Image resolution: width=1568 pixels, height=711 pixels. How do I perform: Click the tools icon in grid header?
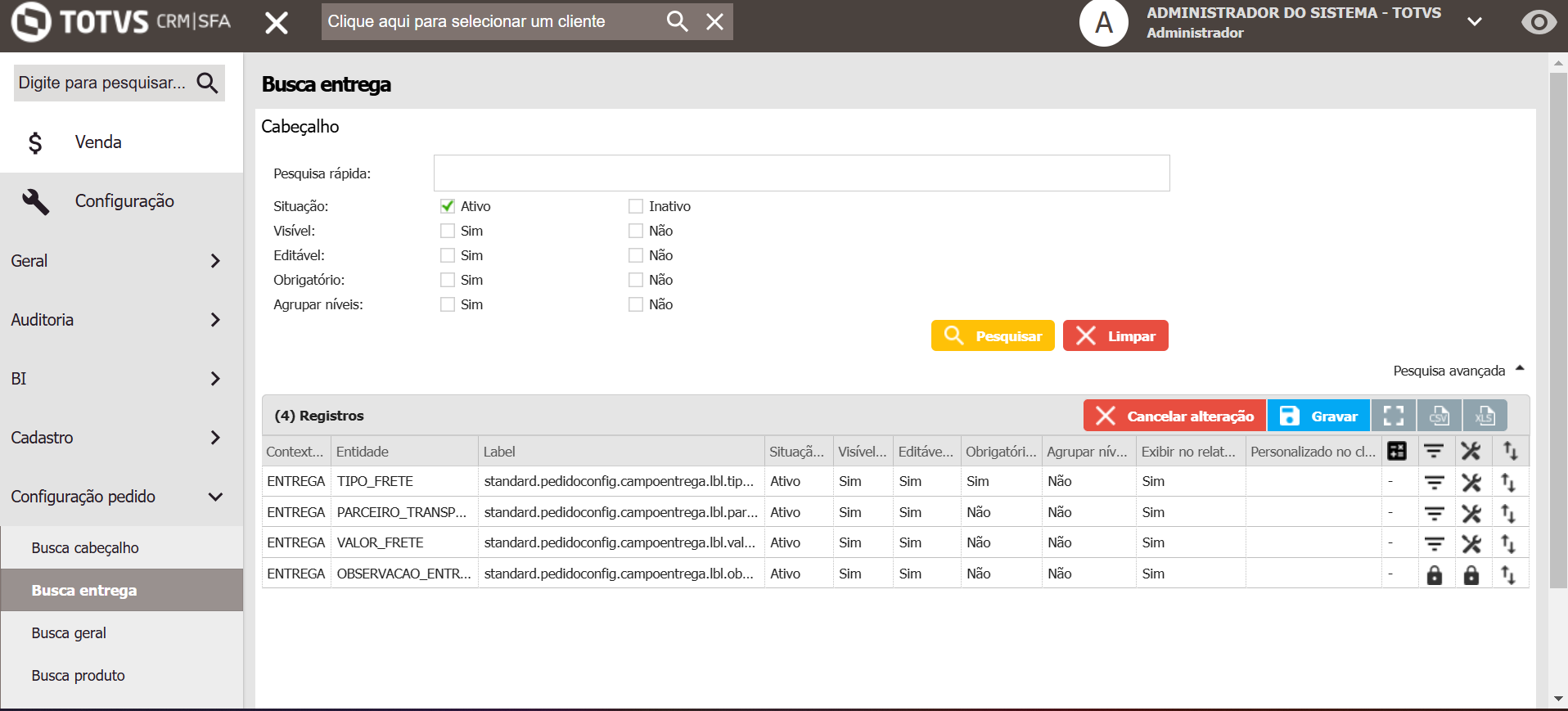[1471, 451]
